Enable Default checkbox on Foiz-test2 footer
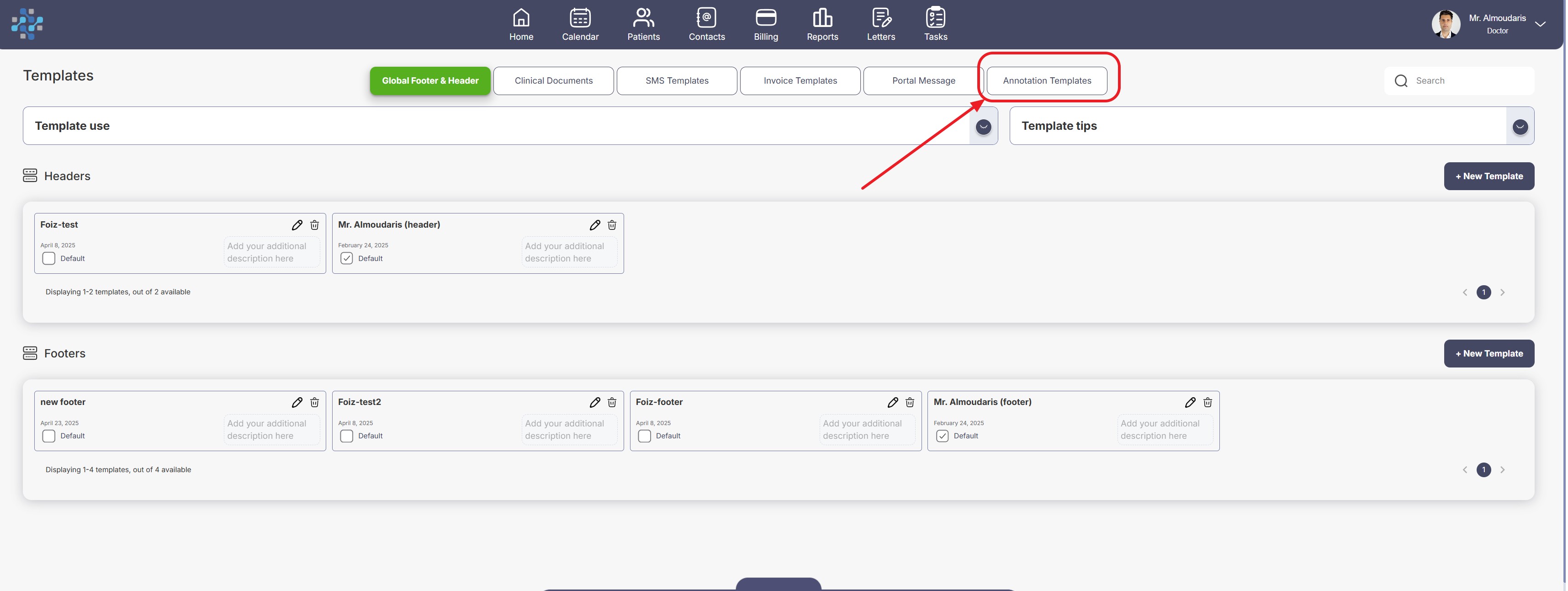Image resolution: width=1568 pixels, height=591 pixels. click(x=346, y=436)
